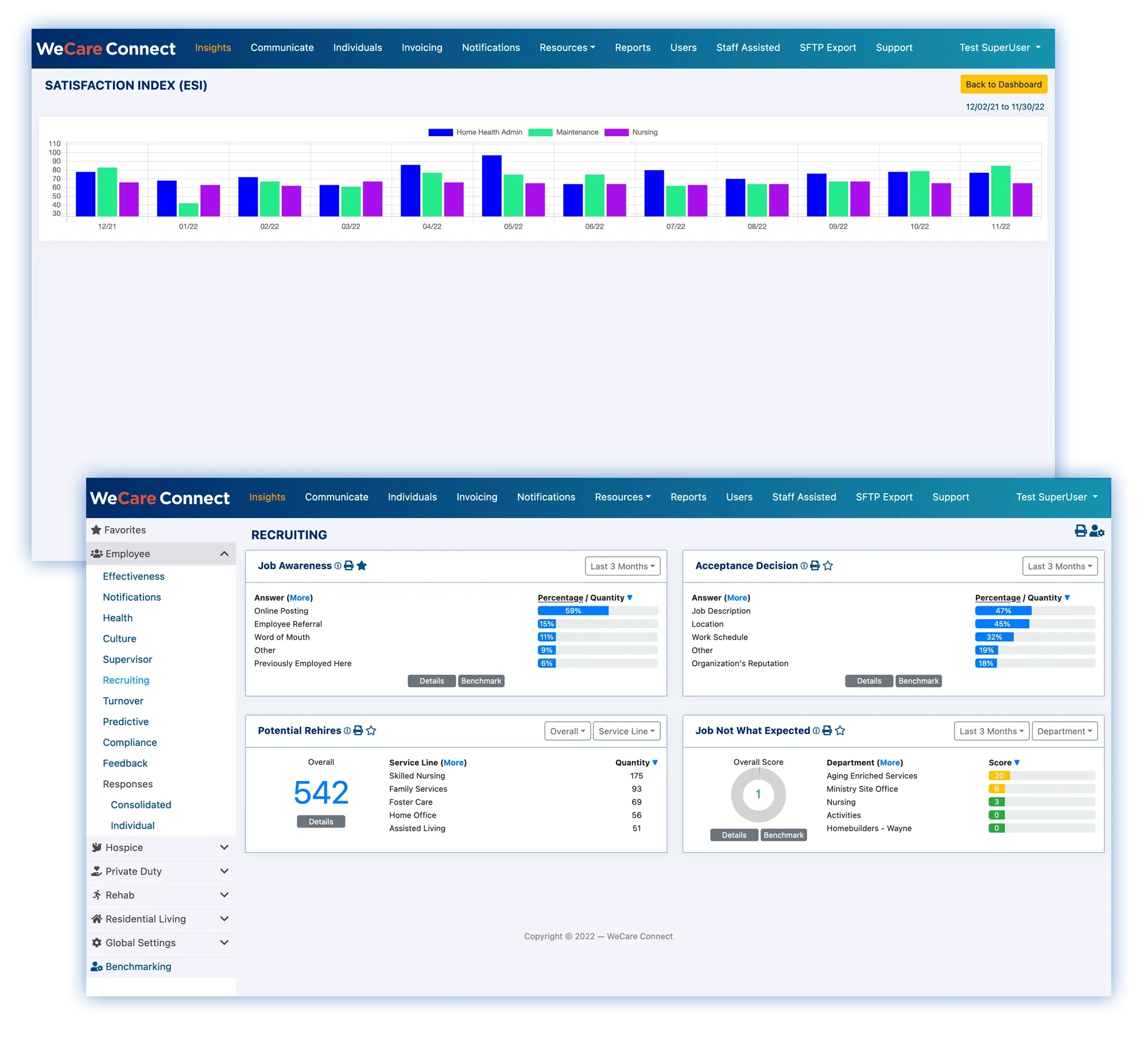Favorite Acceptance Decision with star icon
This screenshot has height=1048, width=1148.
click(828, 566)
